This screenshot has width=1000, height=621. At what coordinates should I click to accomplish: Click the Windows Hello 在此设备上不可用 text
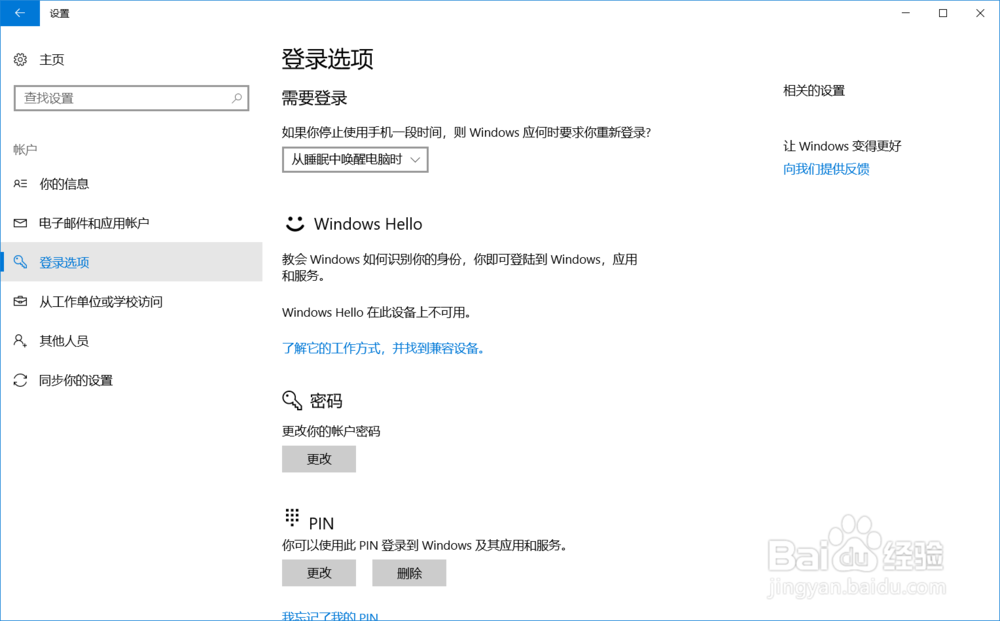click(x=377, y=312)
